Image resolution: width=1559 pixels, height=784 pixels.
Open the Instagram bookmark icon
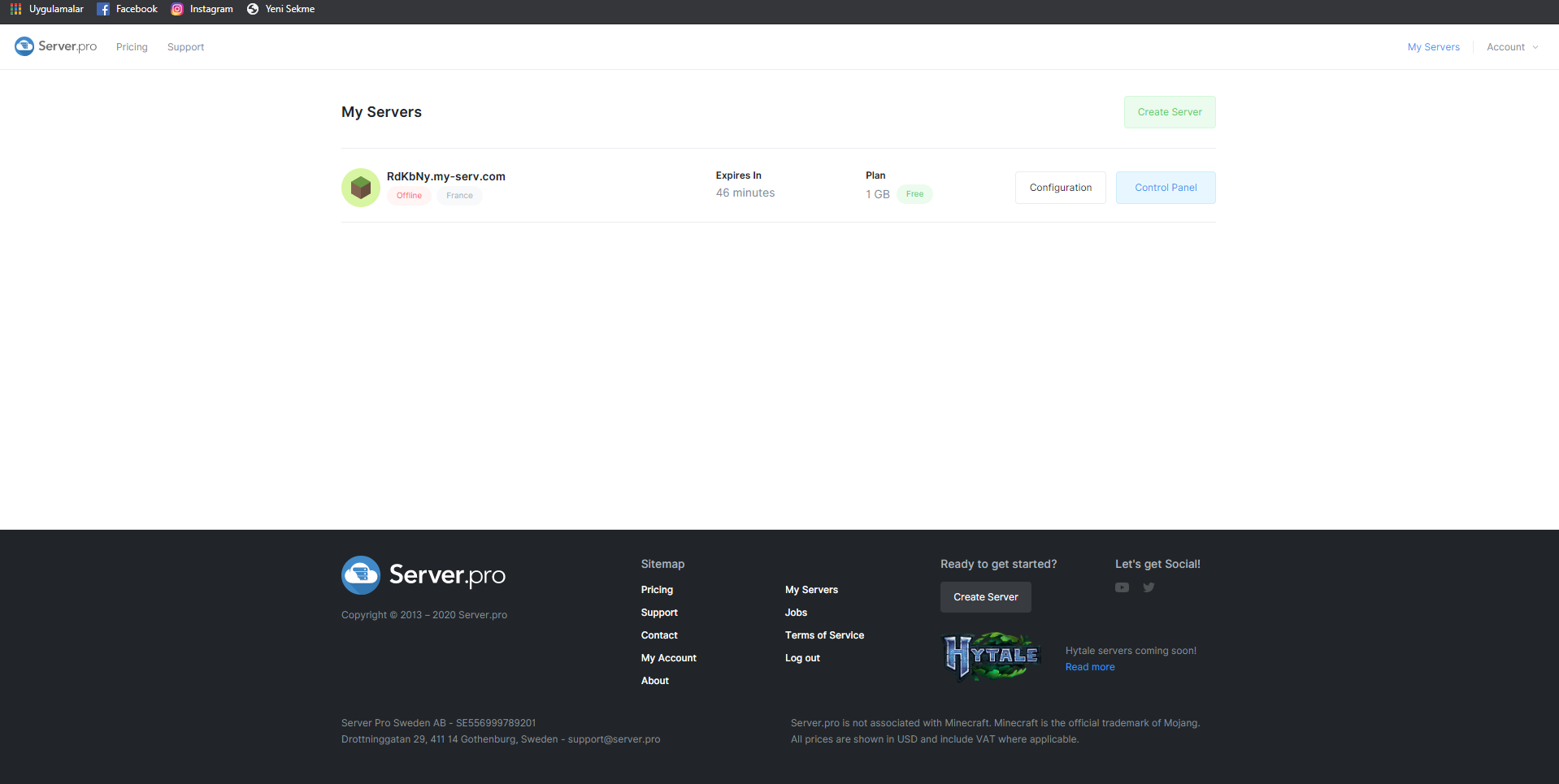click(x=177, y=9)
